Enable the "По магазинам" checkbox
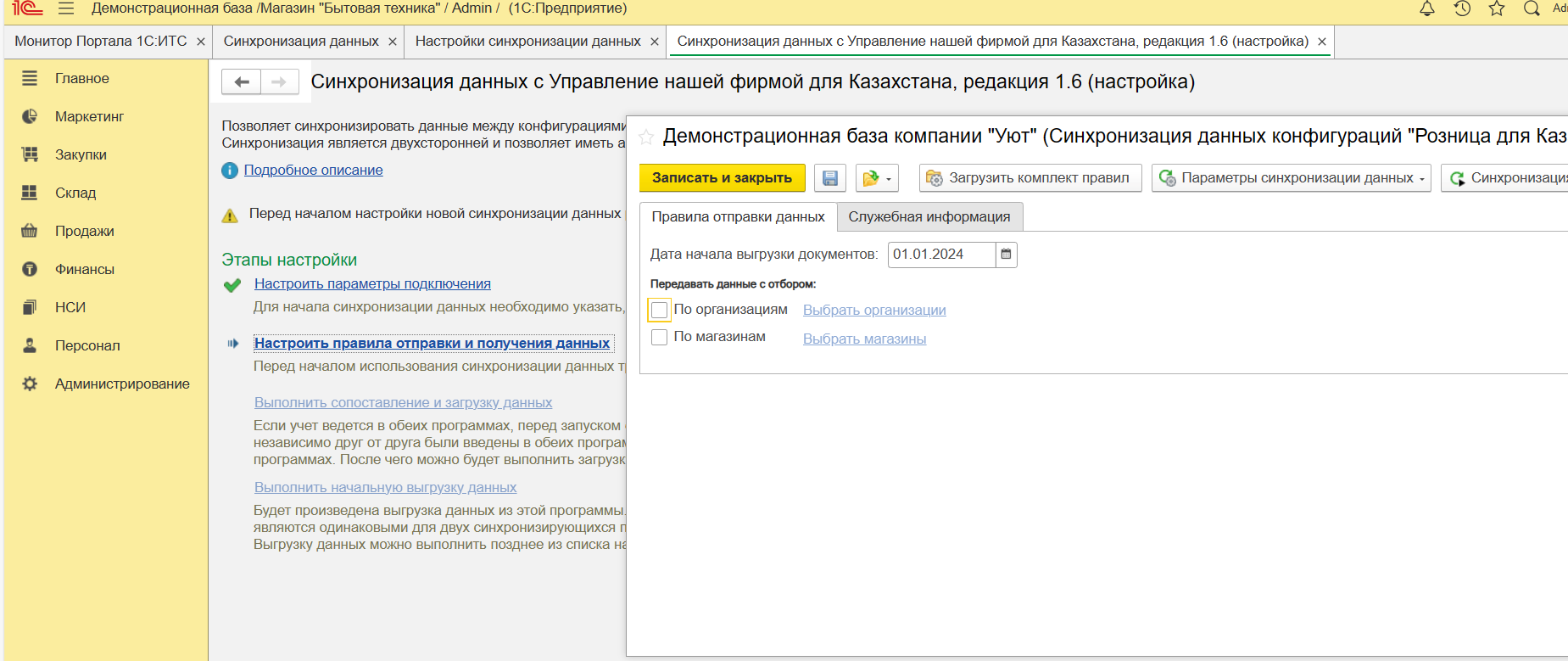 pos(659,338)
